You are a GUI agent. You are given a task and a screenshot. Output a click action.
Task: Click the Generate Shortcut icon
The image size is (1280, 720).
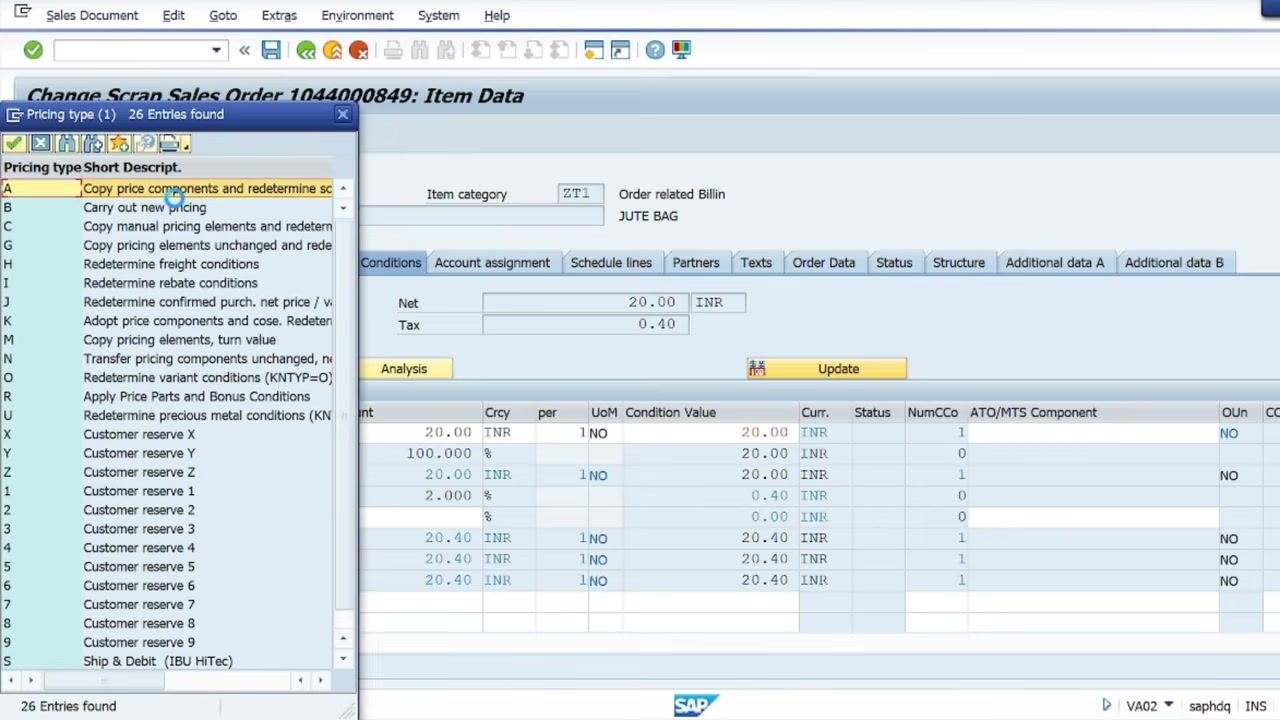(x=620, y=50)
